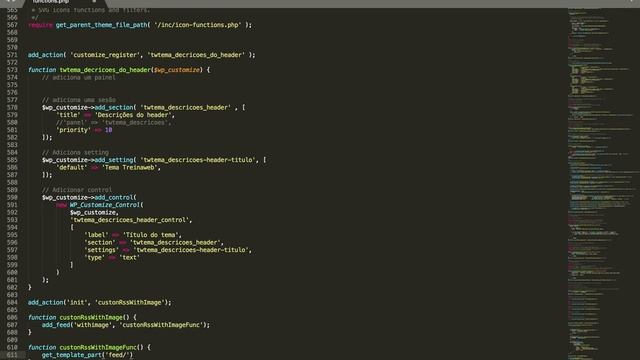Click the 'priority' key on line 581

coord(73,130)
